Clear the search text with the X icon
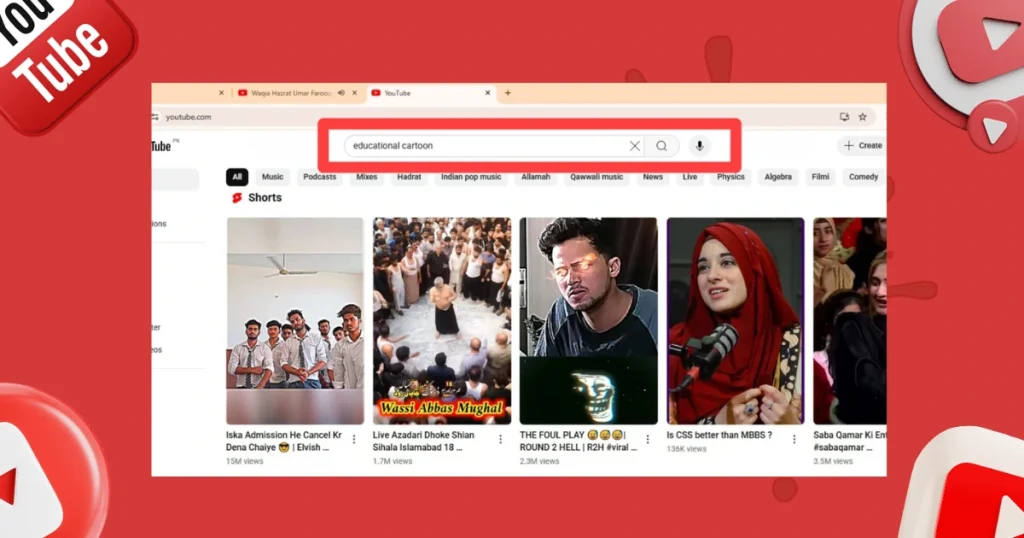 click(x=634, y=146)
